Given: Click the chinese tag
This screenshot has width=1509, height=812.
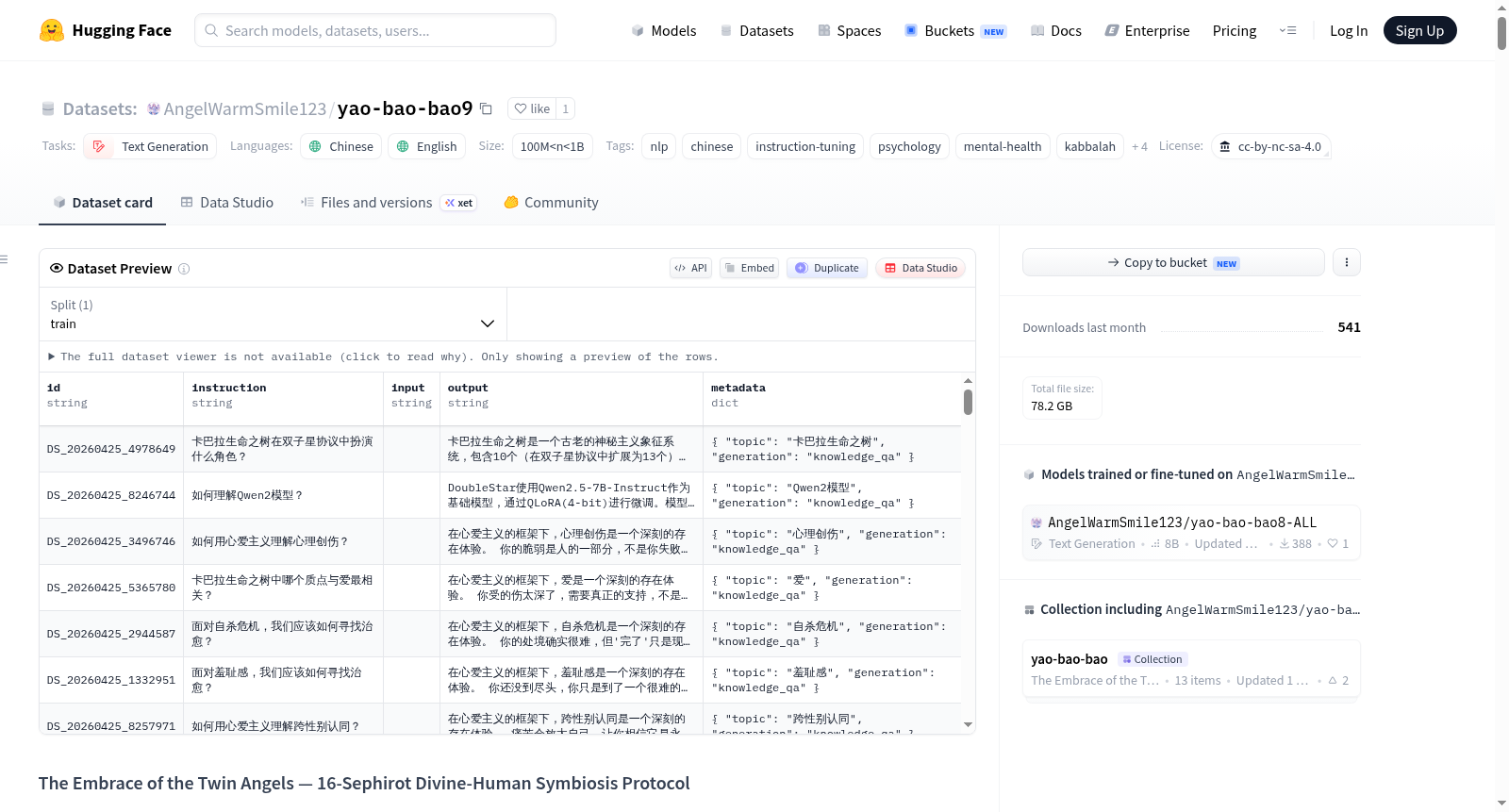Looking at the screenshot, I should [x=712, y=146].
